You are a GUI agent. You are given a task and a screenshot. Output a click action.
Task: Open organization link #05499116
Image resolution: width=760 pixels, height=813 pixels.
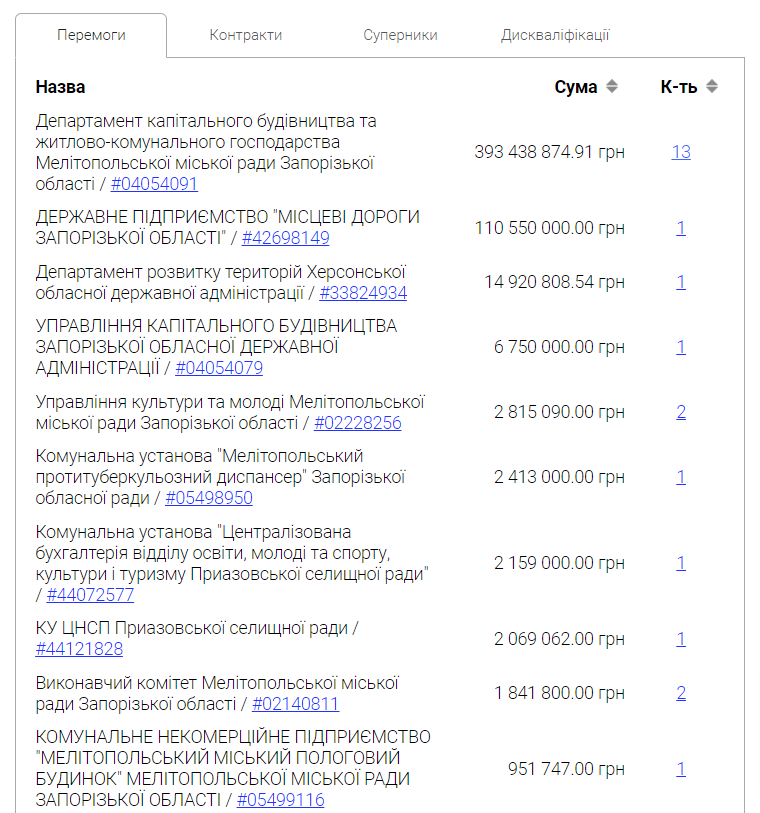click(x=280, y=800)
